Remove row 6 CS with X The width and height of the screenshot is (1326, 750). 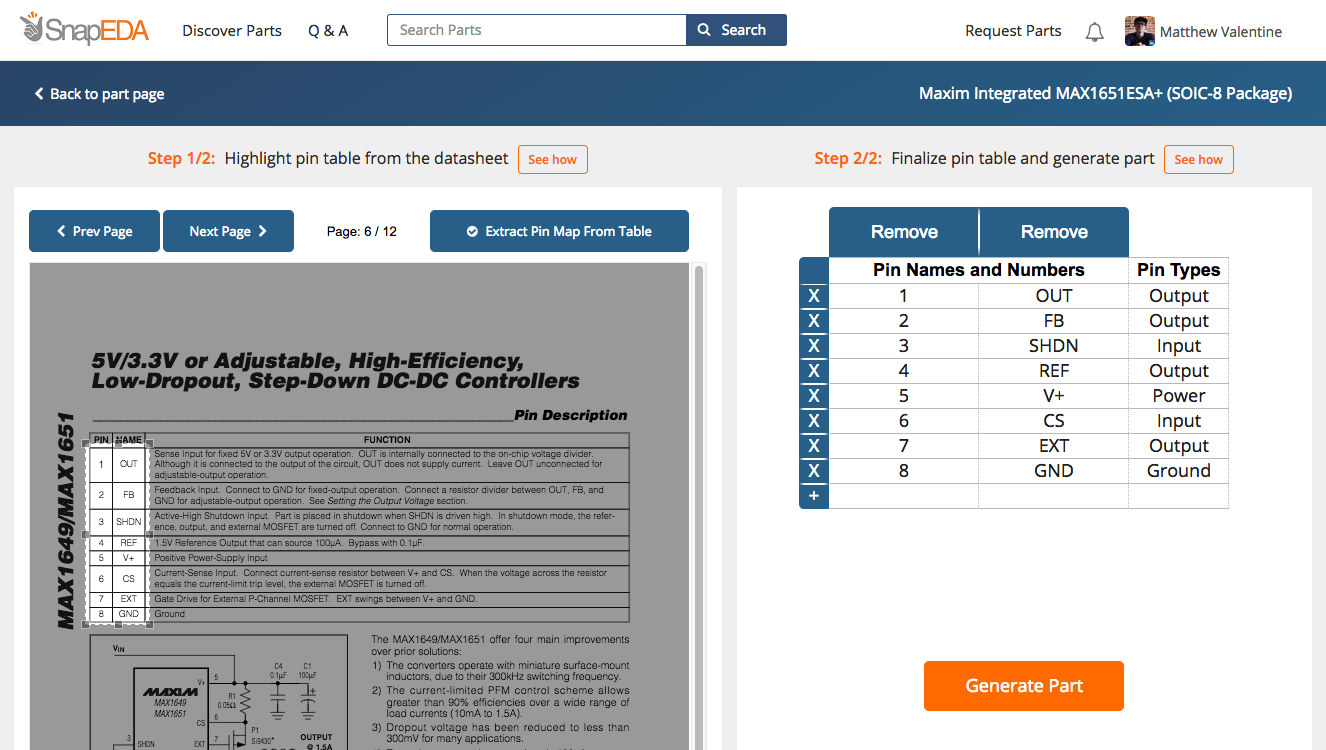pos(814,421)
